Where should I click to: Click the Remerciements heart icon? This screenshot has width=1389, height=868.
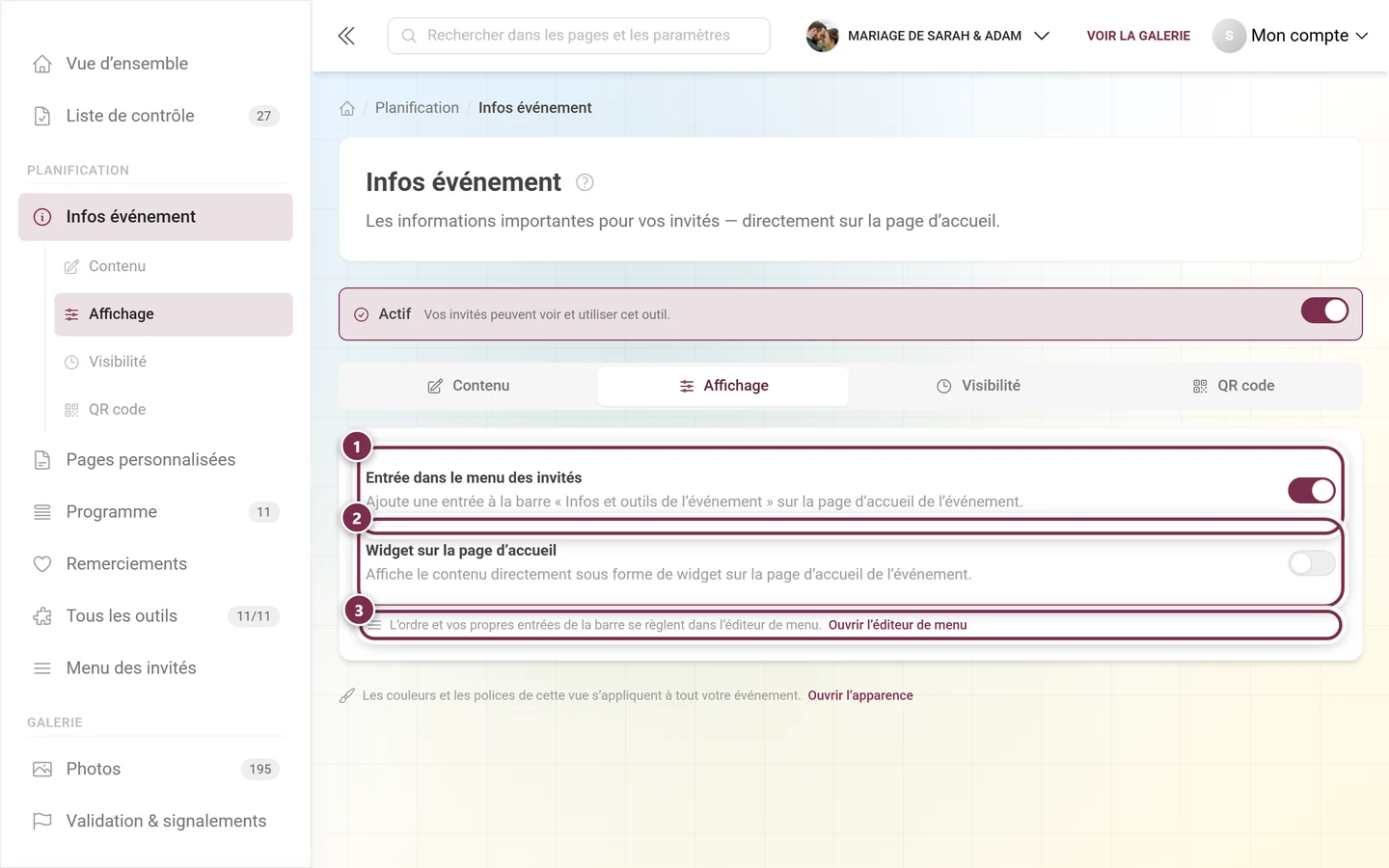pyautogui.click(x=42, y=564)
